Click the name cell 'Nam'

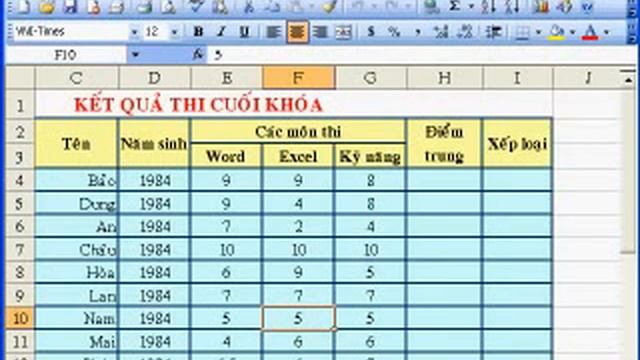(76, 318)
